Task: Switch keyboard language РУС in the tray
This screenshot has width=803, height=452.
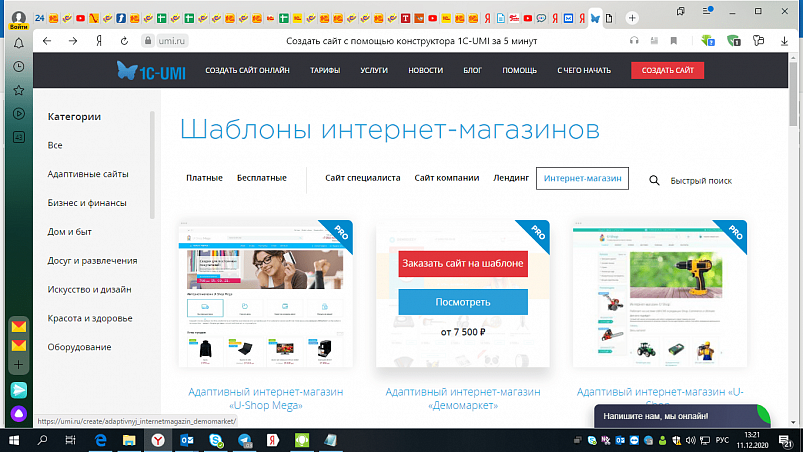Action: click(722, 440)
